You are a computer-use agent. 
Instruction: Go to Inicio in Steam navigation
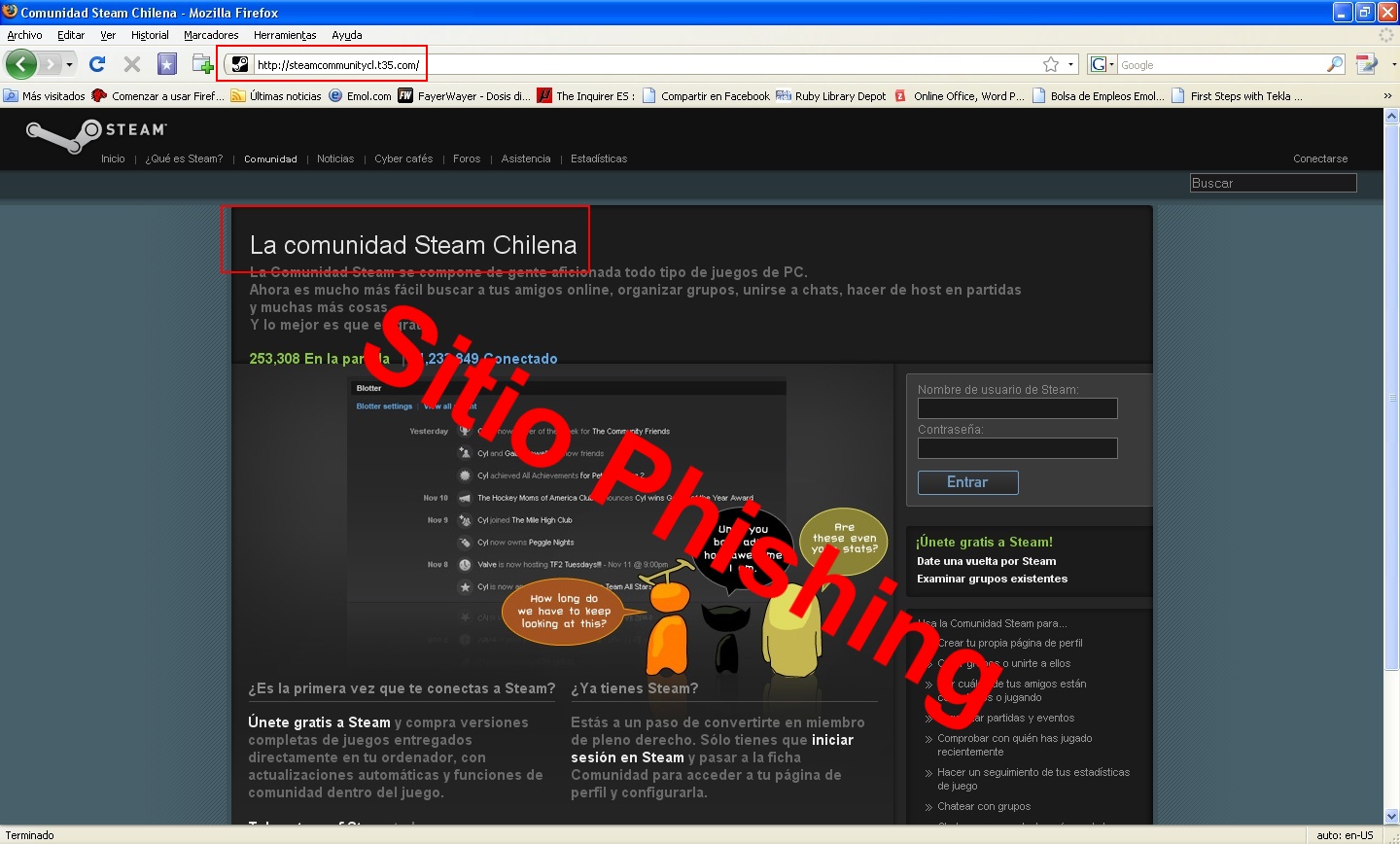[113, 158]
